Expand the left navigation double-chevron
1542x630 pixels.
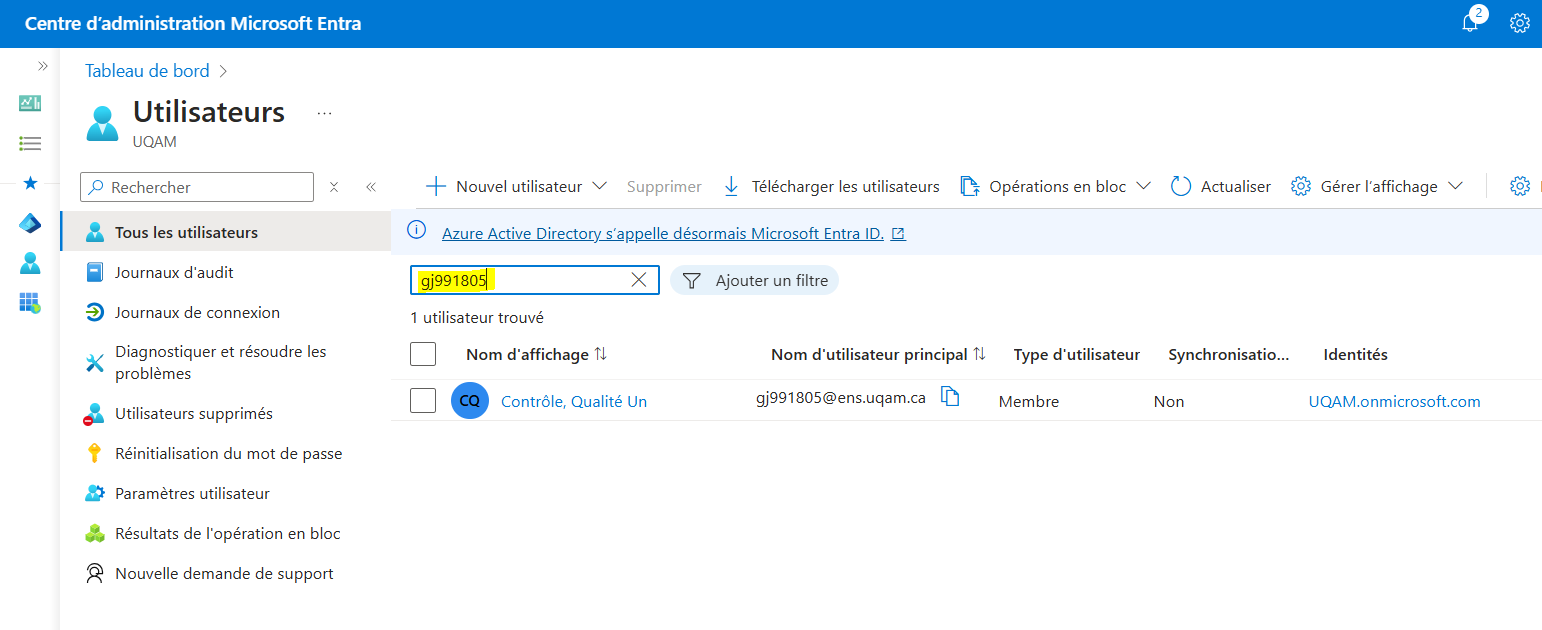[42, 66]
